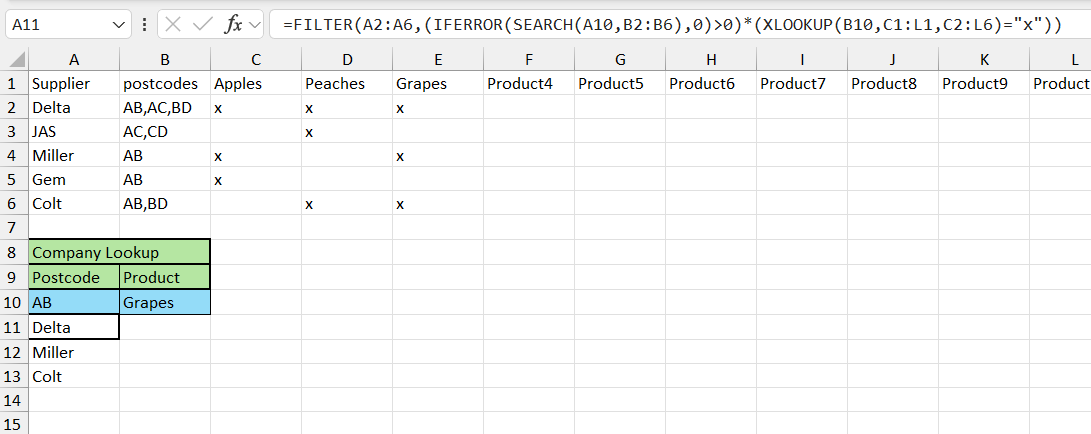This screenshot has height=434, width=1091.
Task: Select the AB,AC,BD postcodes cell
Action: [165, 108]
